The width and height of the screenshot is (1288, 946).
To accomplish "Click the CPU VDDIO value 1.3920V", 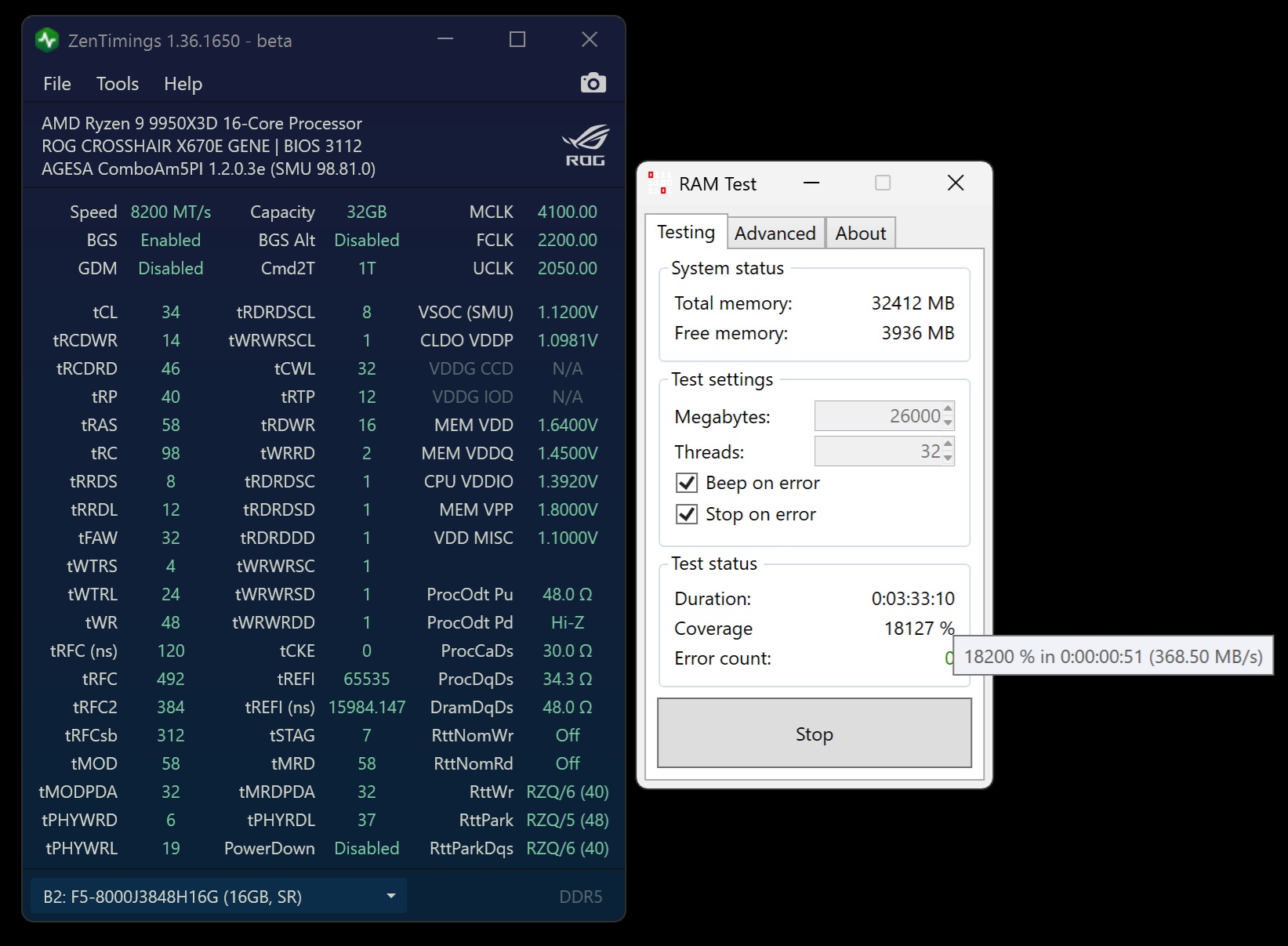I will 568,482.
